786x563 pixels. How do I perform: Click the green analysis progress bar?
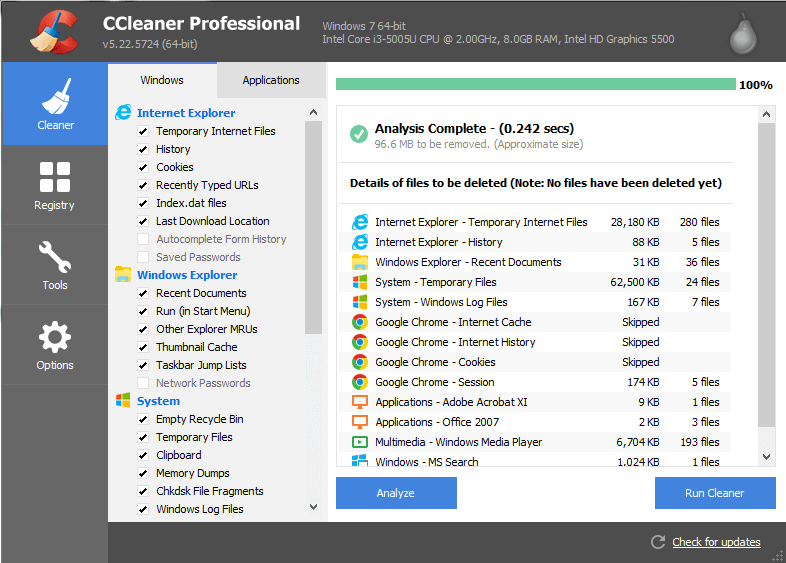[535, 84]
